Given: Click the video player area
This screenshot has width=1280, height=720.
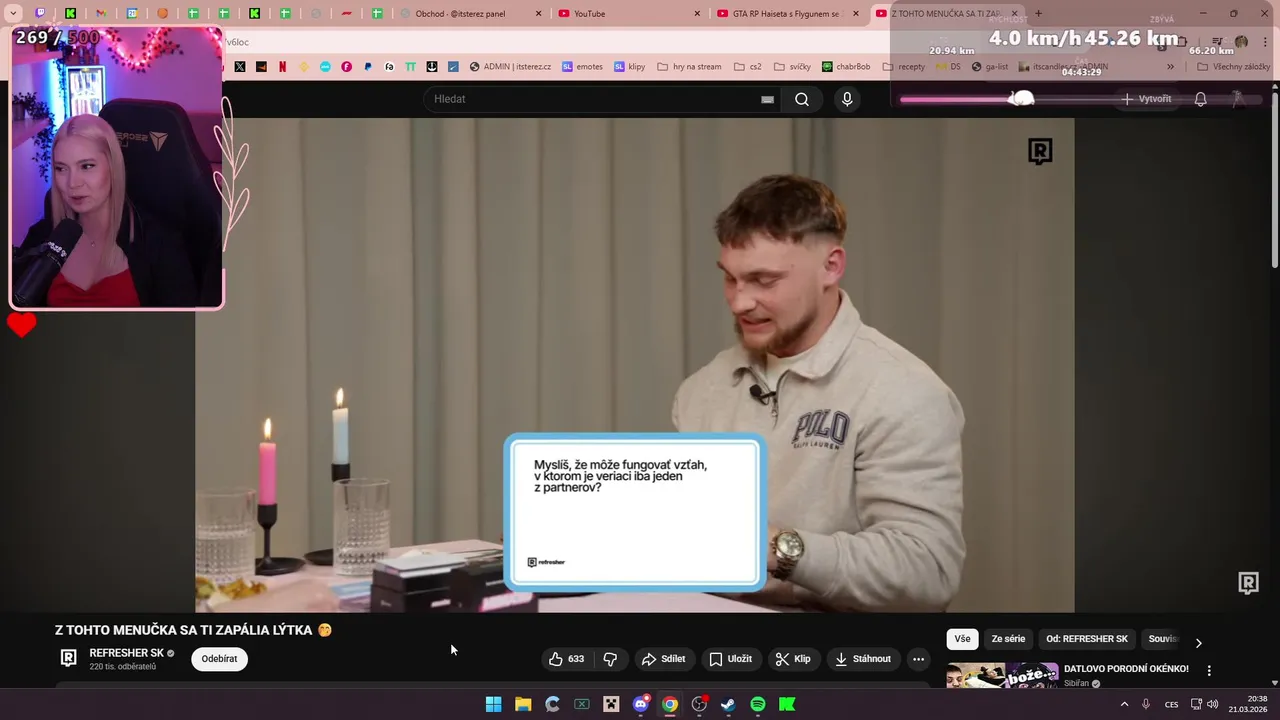Looking at the screenshot, I should tap(634, 365).
